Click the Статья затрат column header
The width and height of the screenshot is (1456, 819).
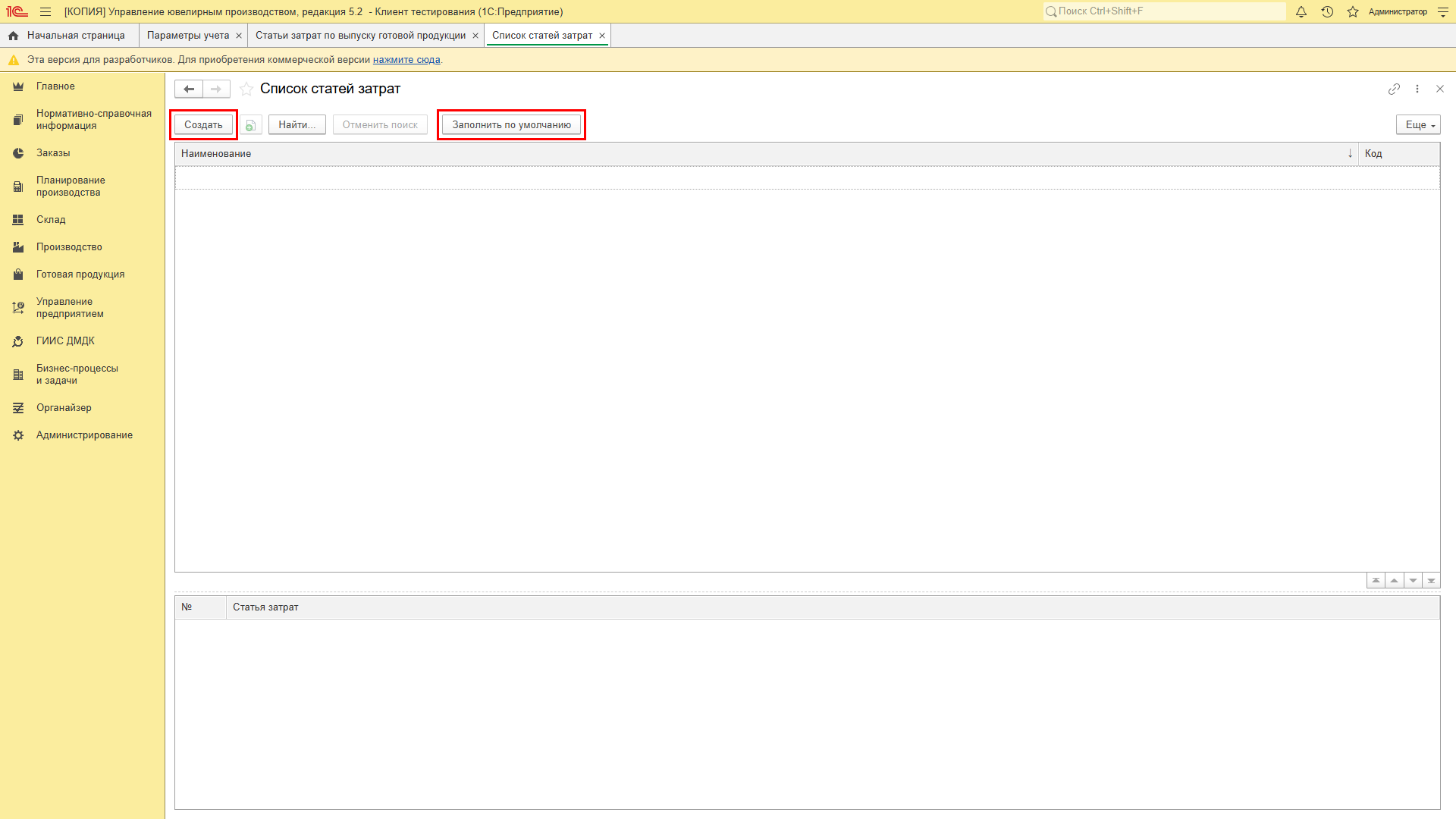[x=833, y=607]
